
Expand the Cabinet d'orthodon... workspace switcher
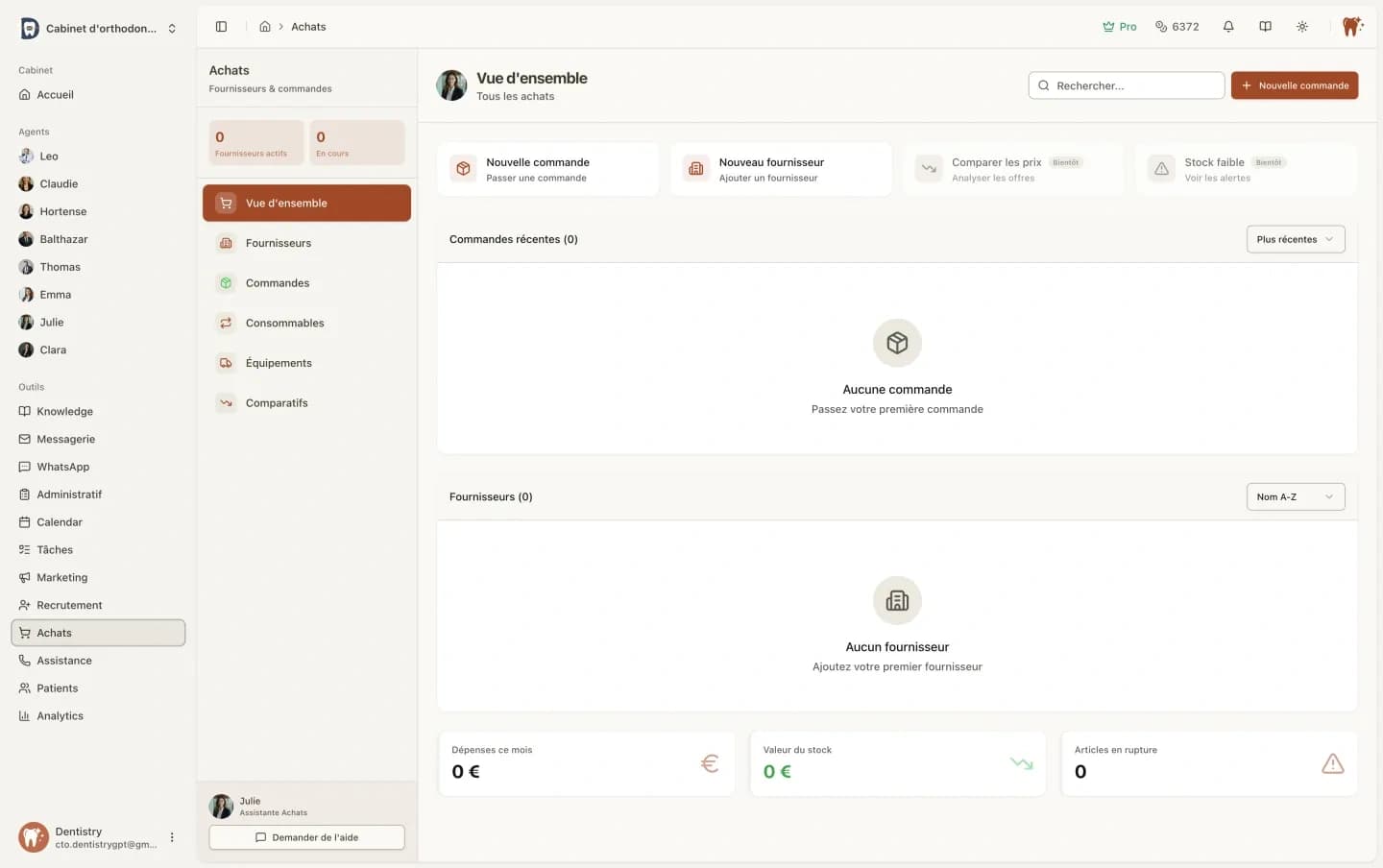point(99,29)
